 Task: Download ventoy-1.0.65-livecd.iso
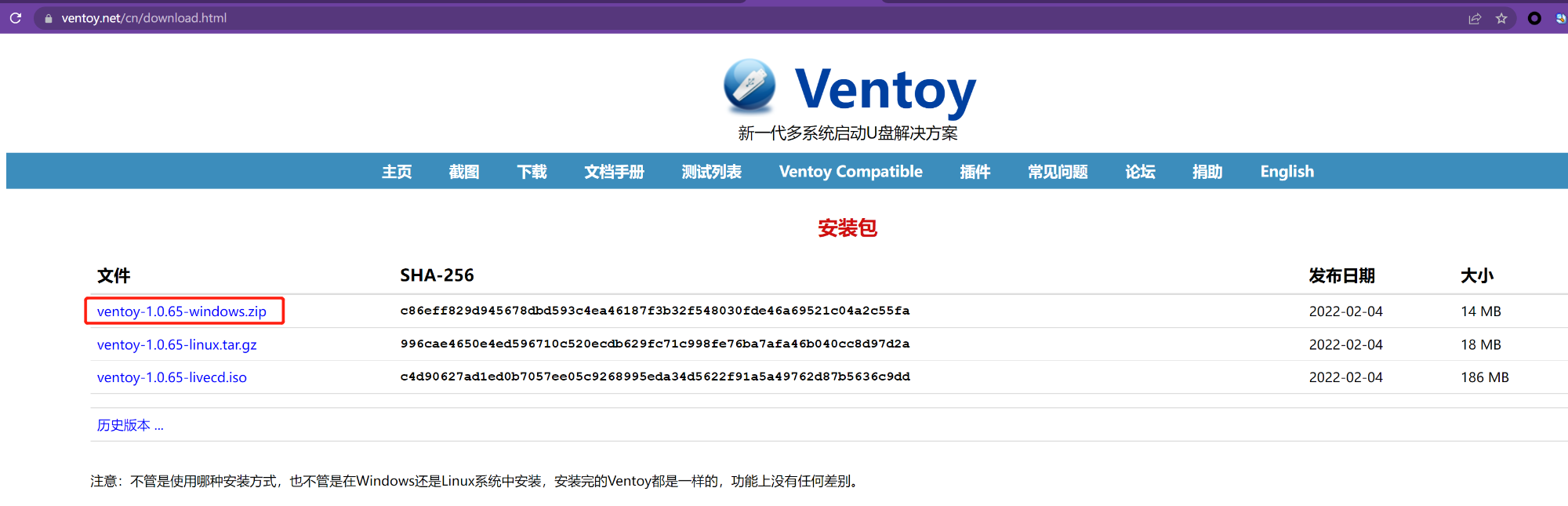coord(172,377)
